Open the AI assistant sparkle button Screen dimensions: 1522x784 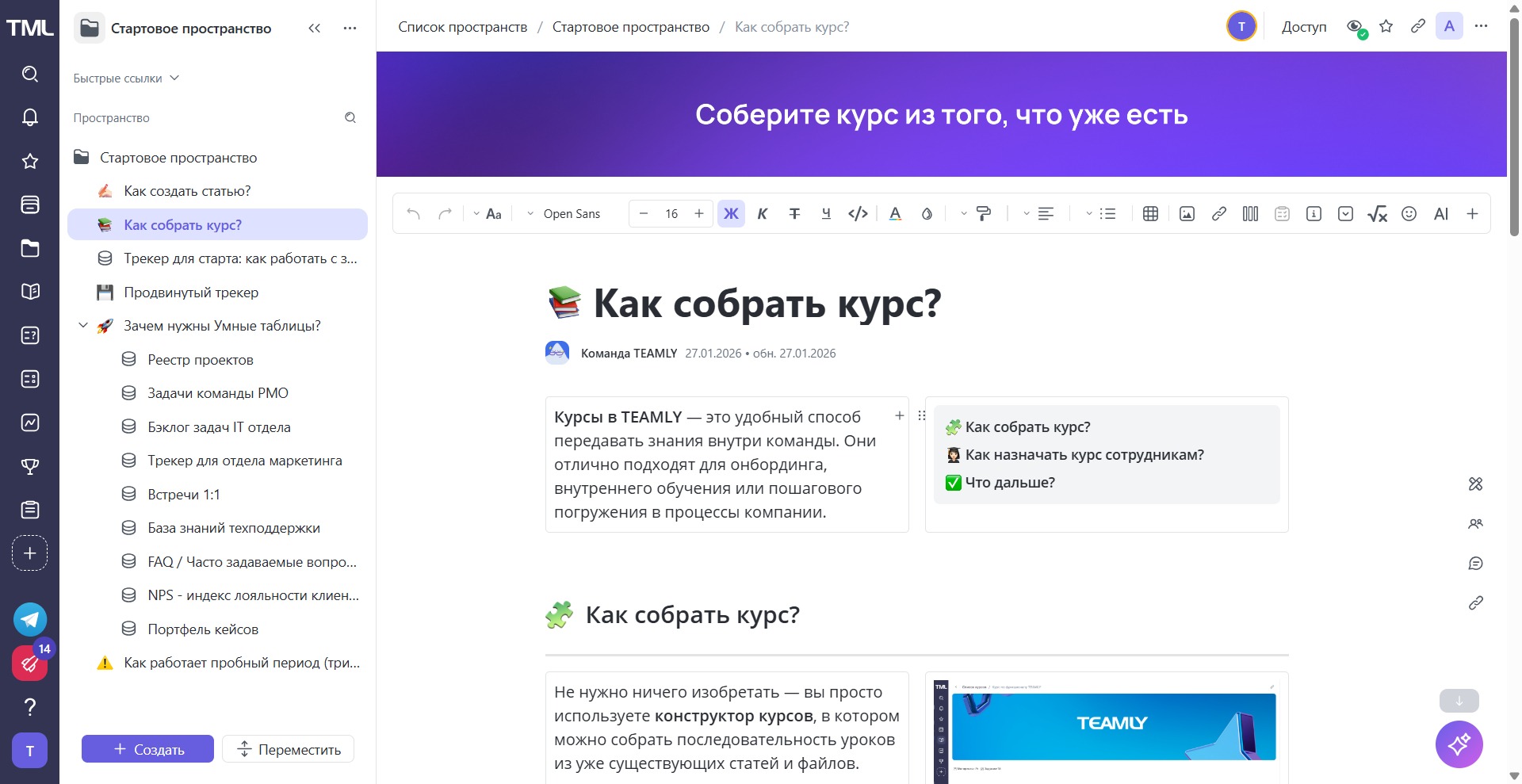pos(1459,744)
